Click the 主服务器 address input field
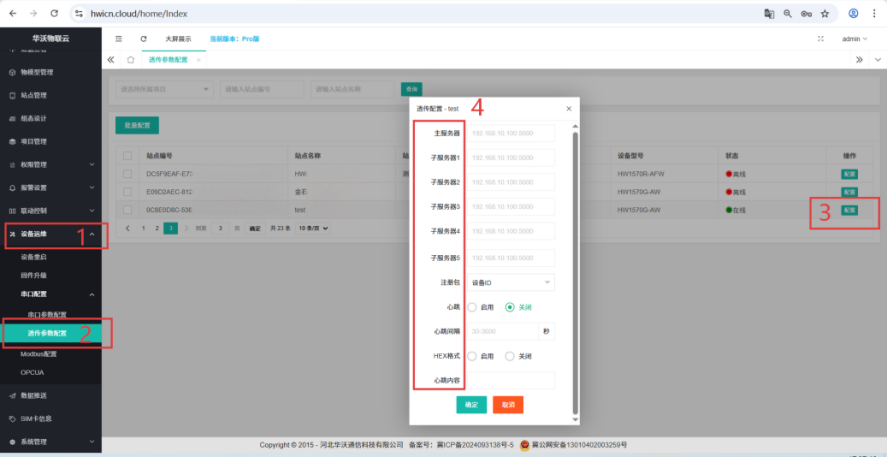887x457 pixels. point(511,133)
